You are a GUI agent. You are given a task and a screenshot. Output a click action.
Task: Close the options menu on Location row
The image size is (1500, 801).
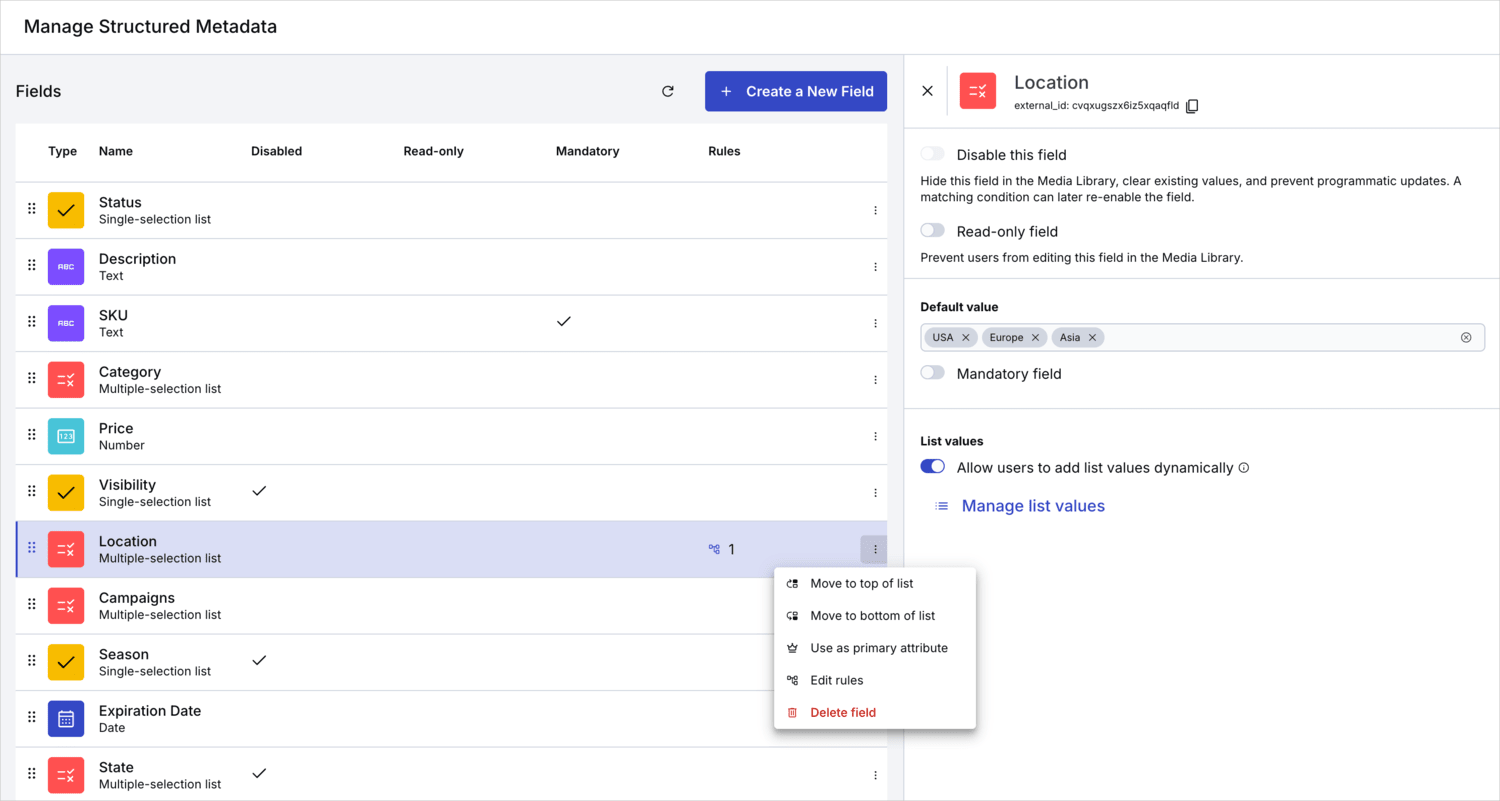tap(874, 549)
